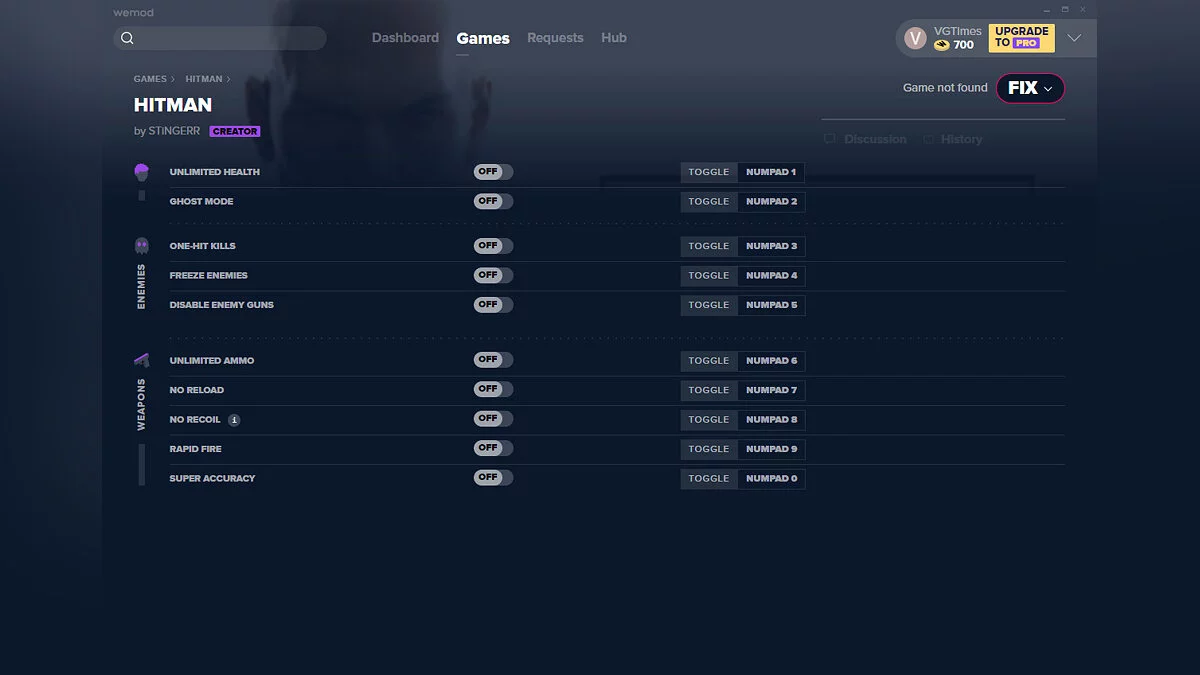Click the coin balance icon

click(x=942, y=45)
